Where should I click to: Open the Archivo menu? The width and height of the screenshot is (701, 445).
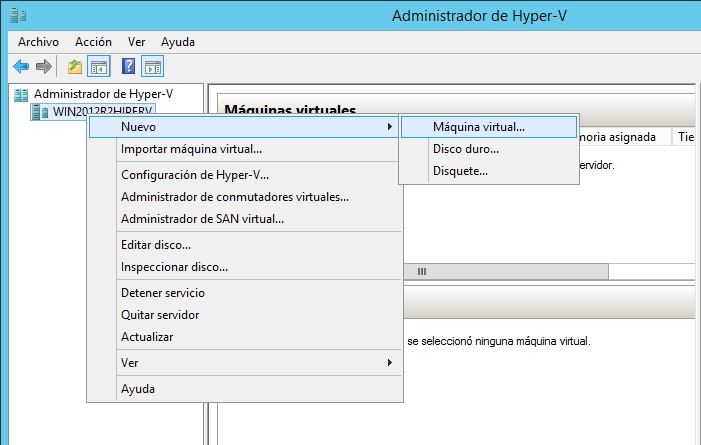[x=38, y=42]
